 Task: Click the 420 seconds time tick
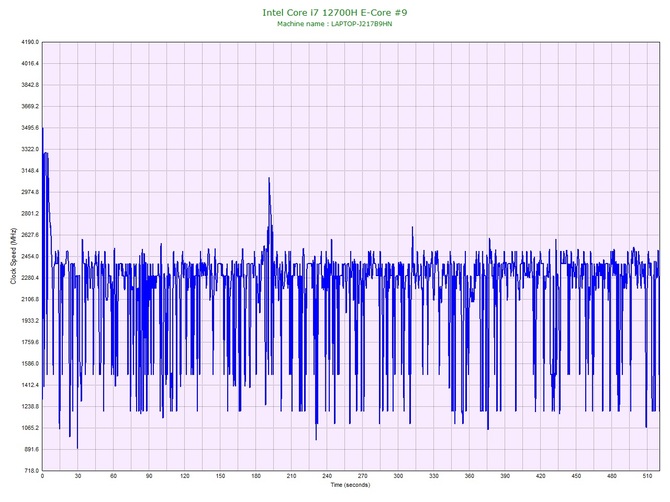coord(541,476)
